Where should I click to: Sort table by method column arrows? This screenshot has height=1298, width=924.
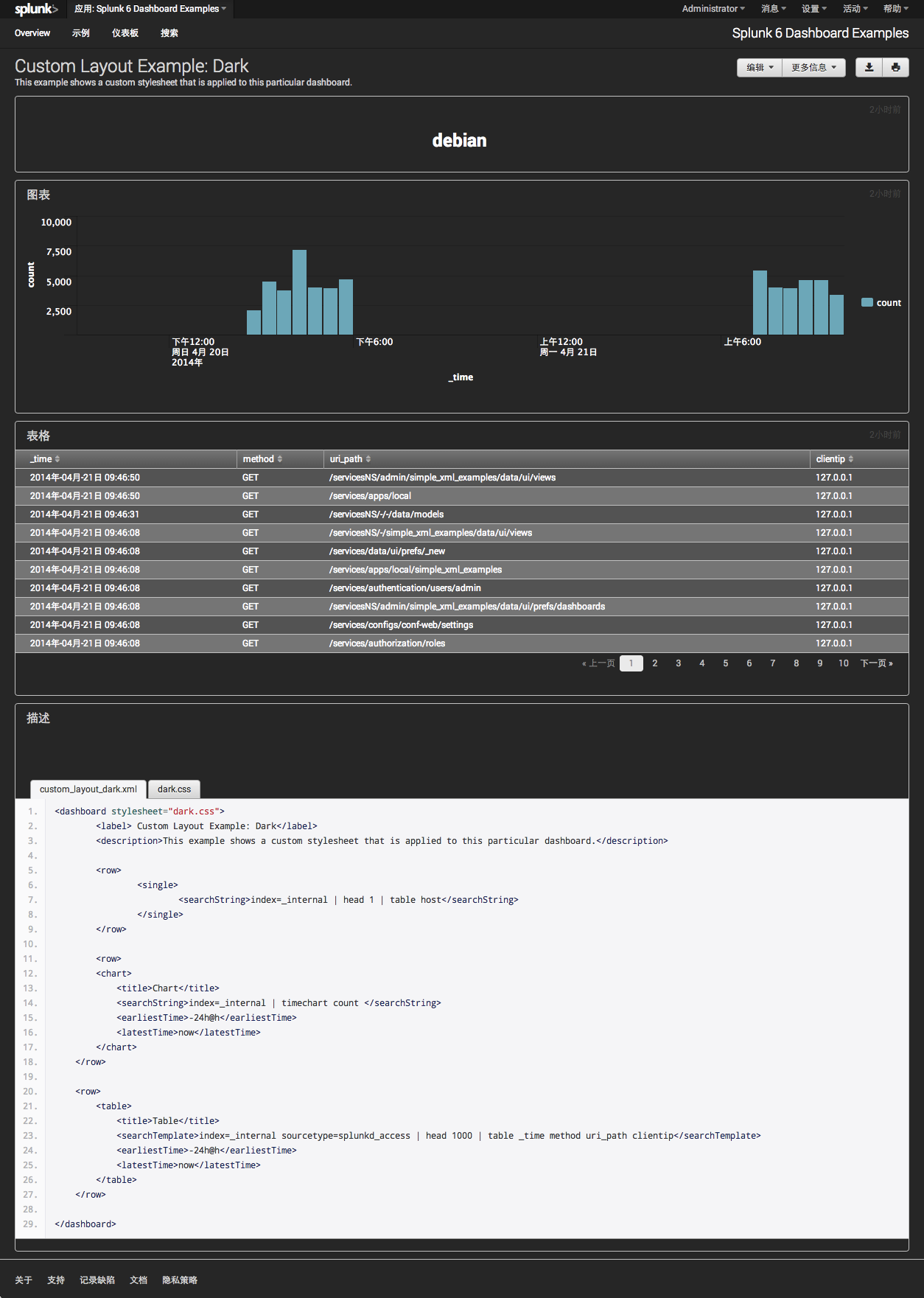point(280,459)
